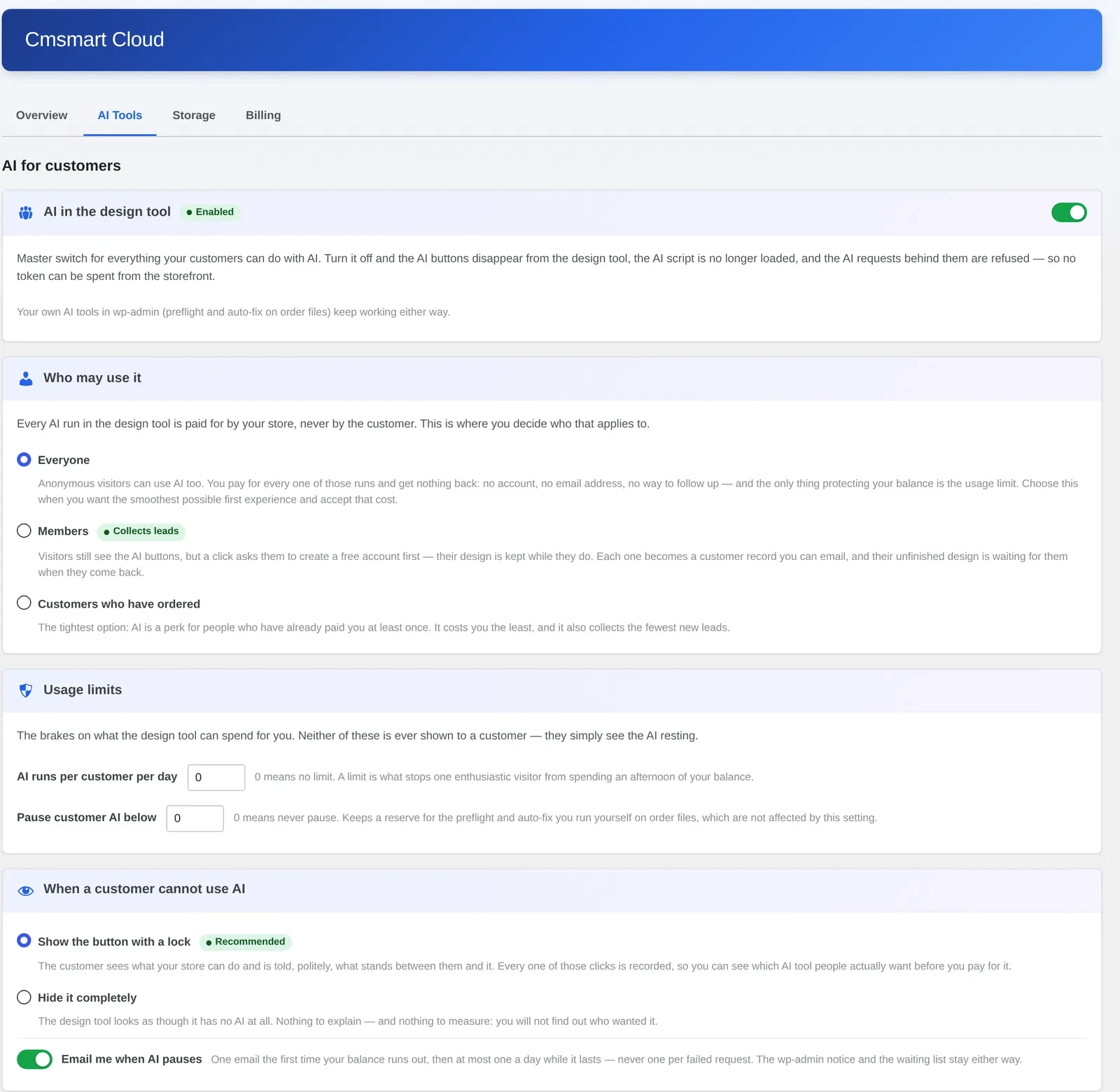Click the 'The tightest option' description text
The width and height of the screenshot is (1120, 1092).
coord(384,627)
